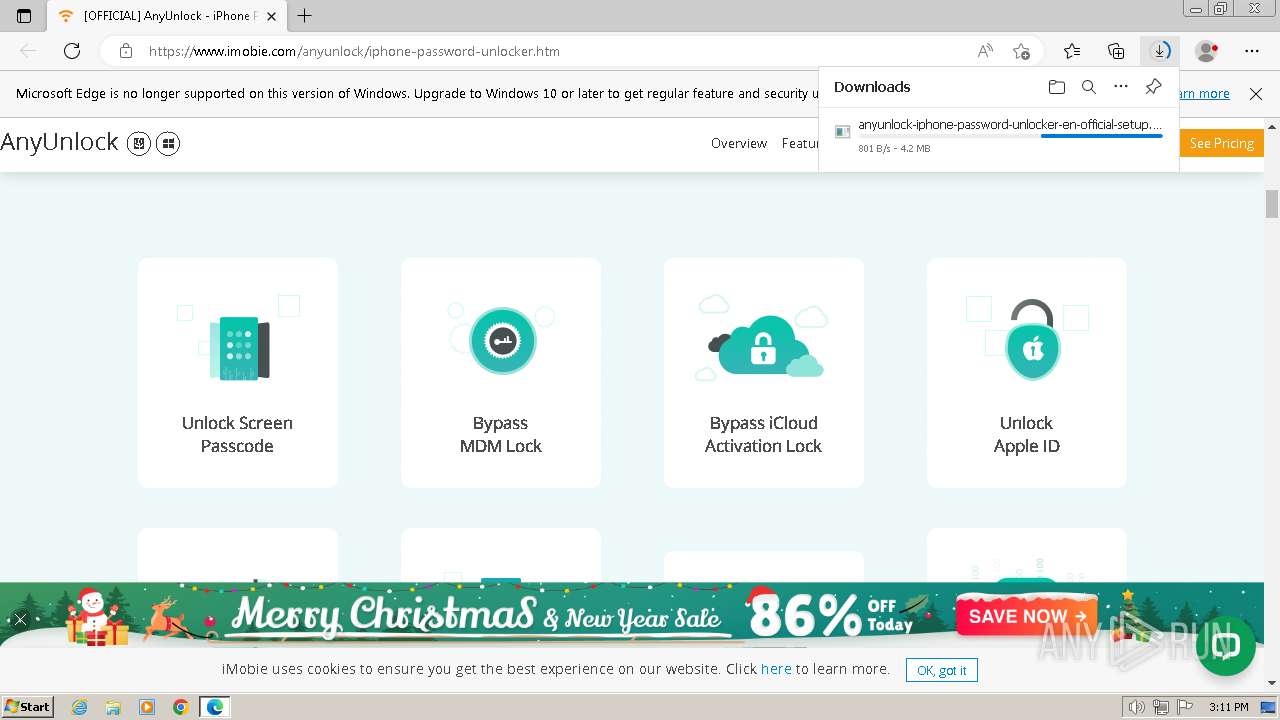Open the Windows Start menu
Viewport: 1280px width, 720px height.
(27, 707)
